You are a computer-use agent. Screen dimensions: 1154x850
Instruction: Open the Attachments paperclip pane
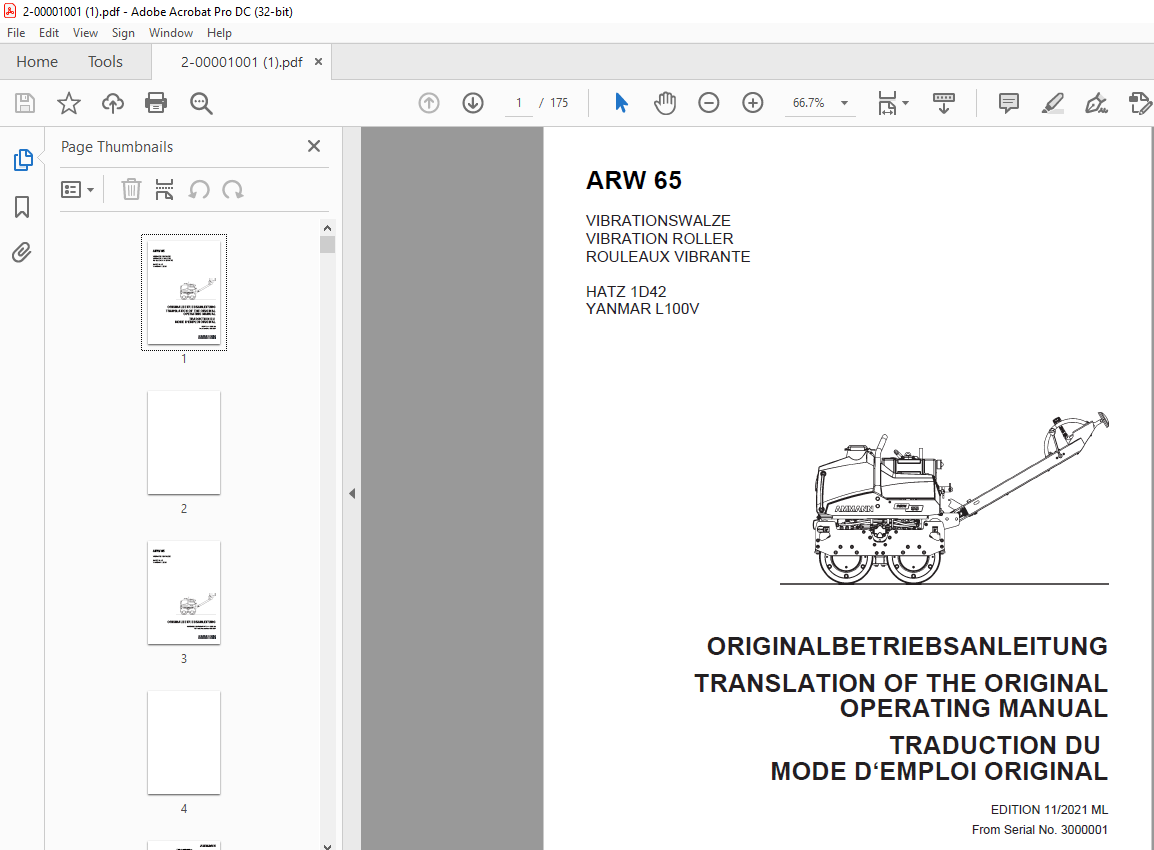[x=22, y=253]
